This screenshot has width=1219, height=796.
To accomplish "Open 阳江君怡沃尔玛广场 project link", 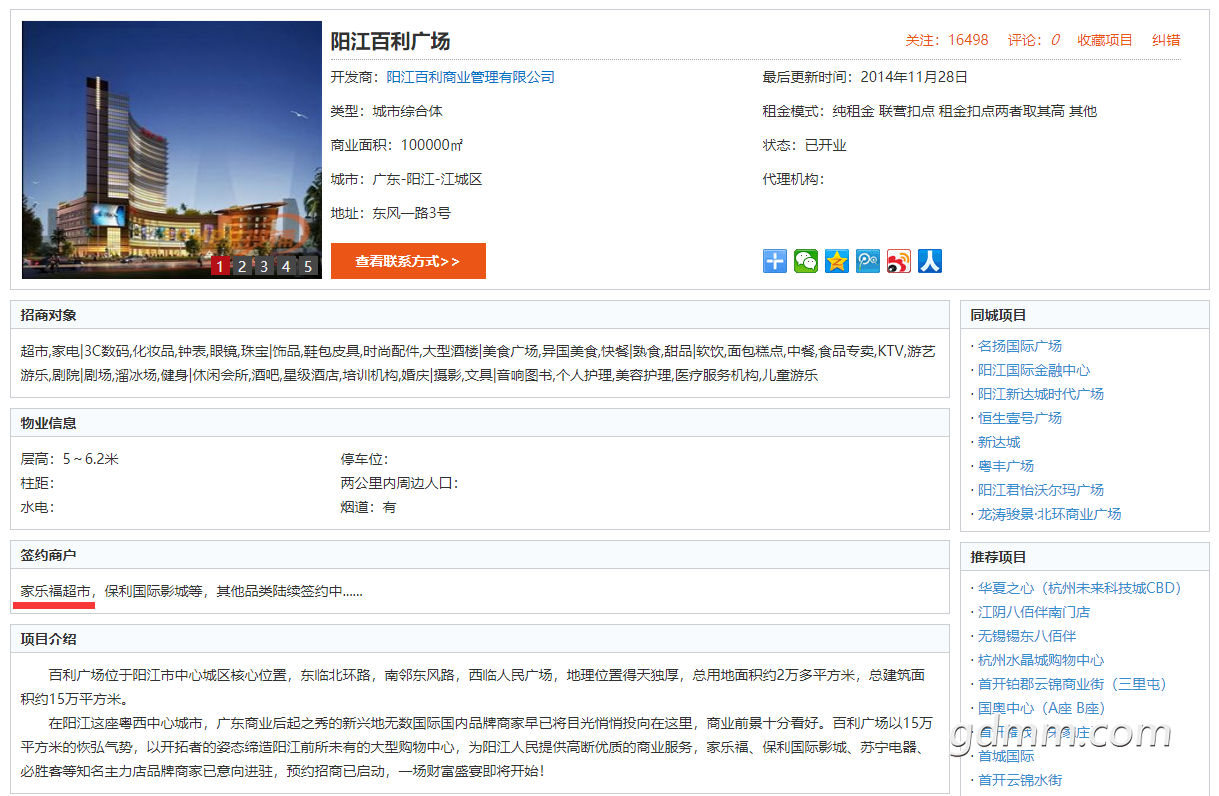I will (1040, 490).
